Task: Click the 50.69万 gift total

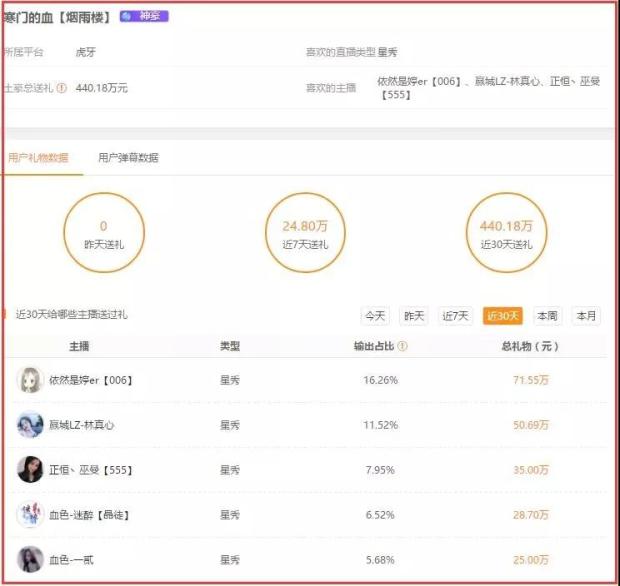Action: point(531,425)
